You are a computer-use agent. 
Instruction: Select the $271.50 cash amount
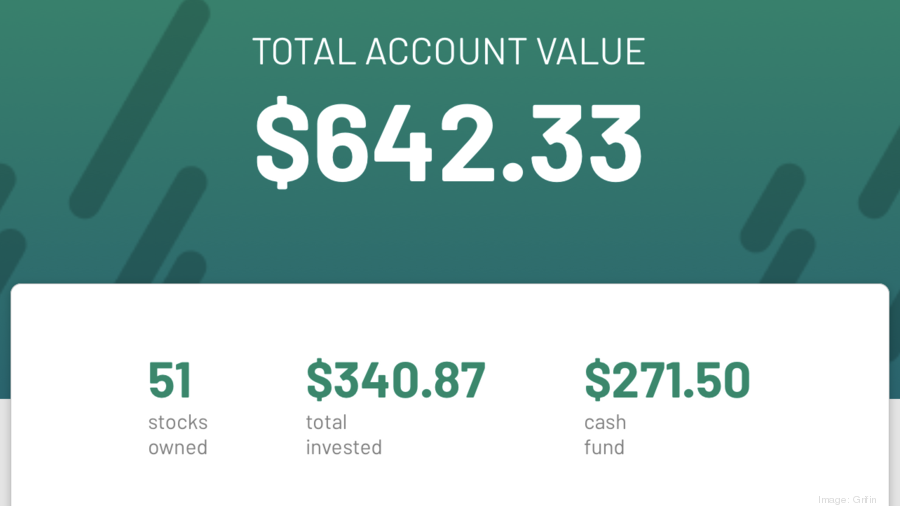(x=667, y=379)
